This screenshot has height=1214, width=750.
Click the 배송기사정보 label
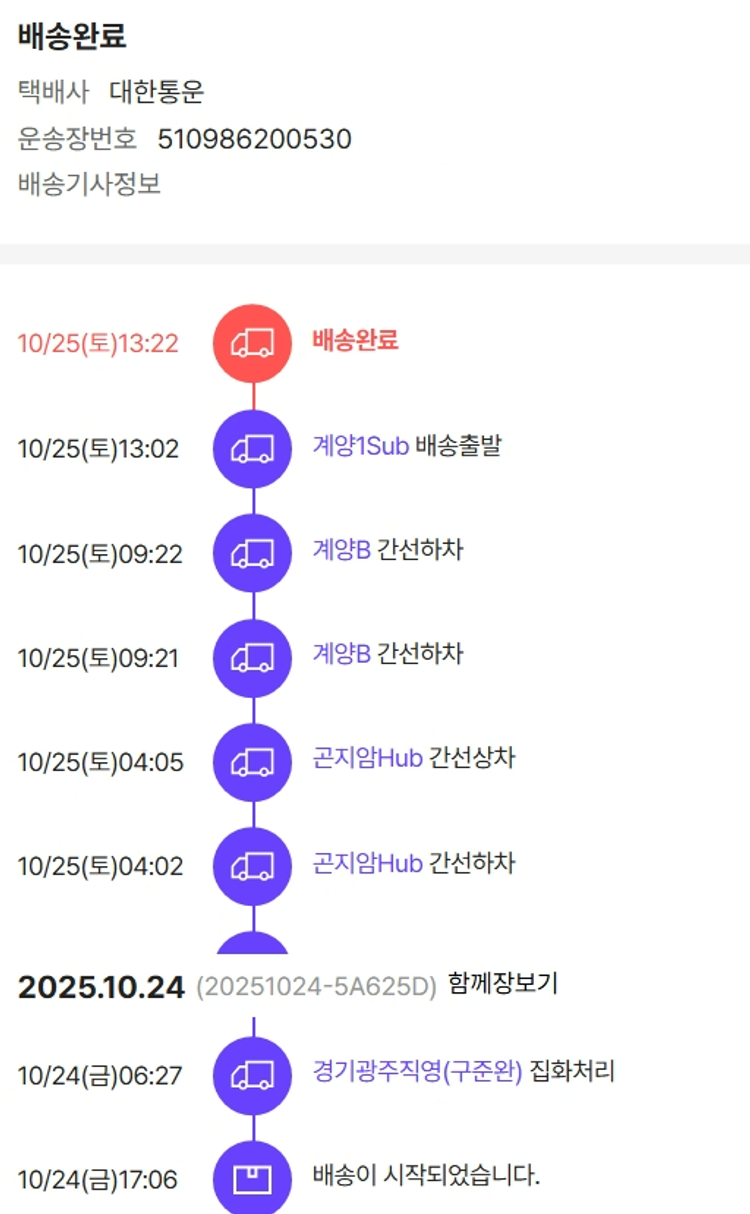pyautogui.click(x=89, y=185)
